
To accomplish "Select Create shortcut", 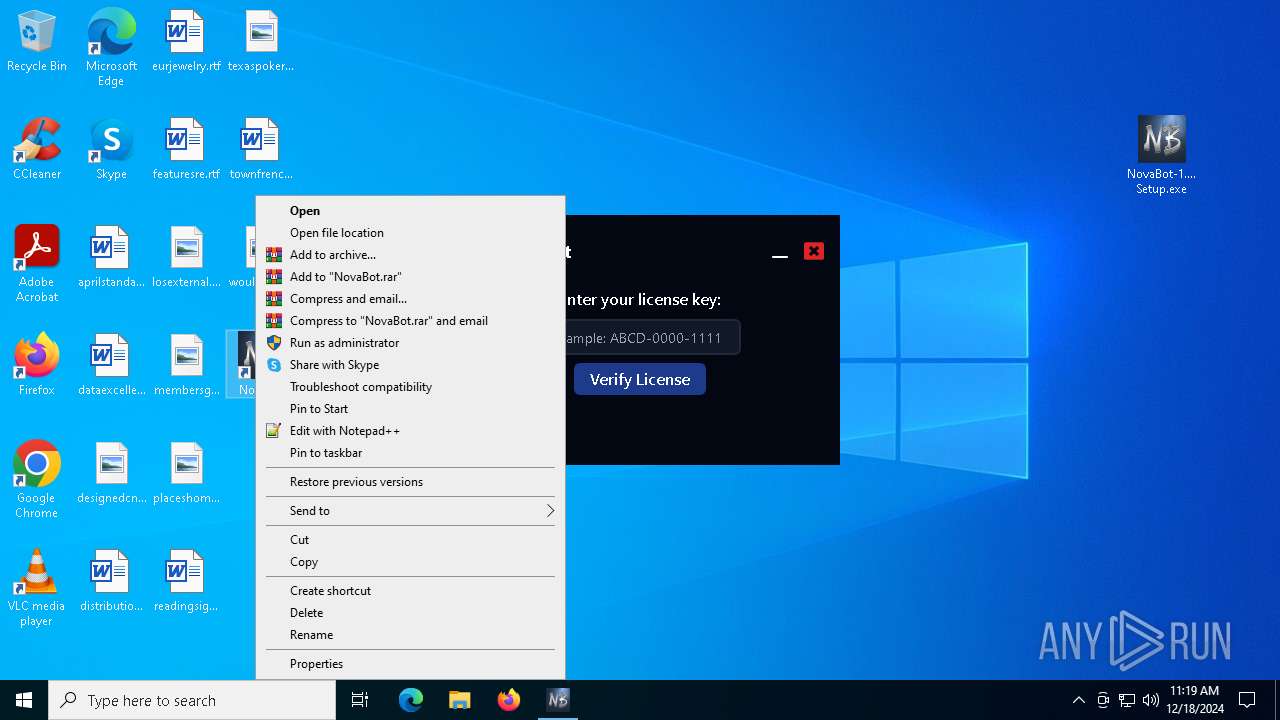I will point(410,591).
